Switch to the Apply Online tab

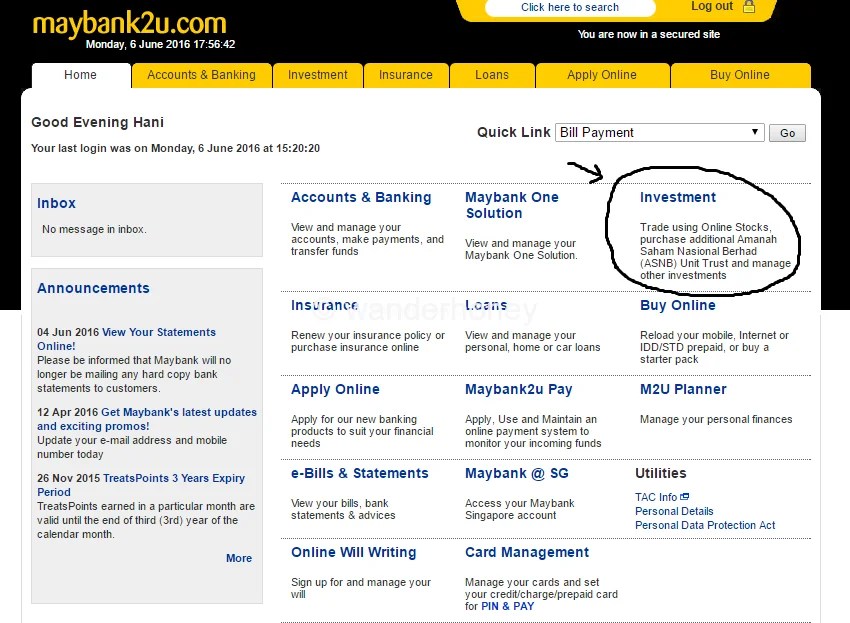(x=602, y=75)
